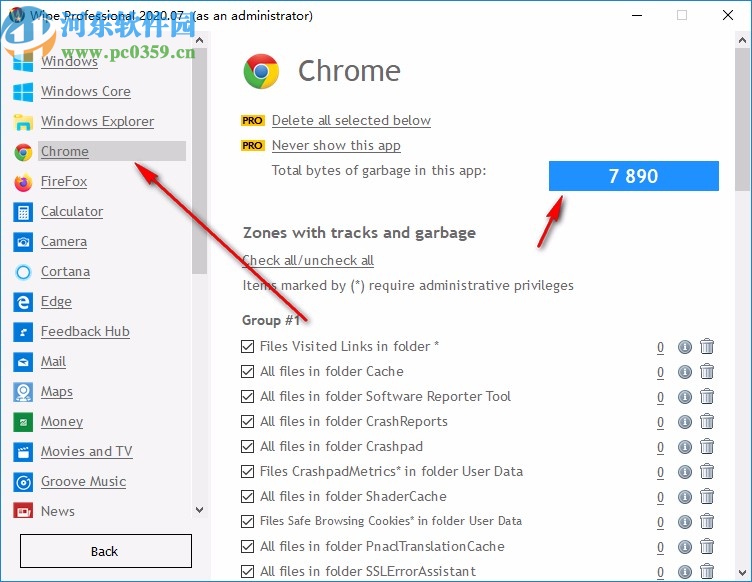This screenshot has width=752, height=582.
Task: Click sidebar scroll down arrow
Action: click(200, 510)
